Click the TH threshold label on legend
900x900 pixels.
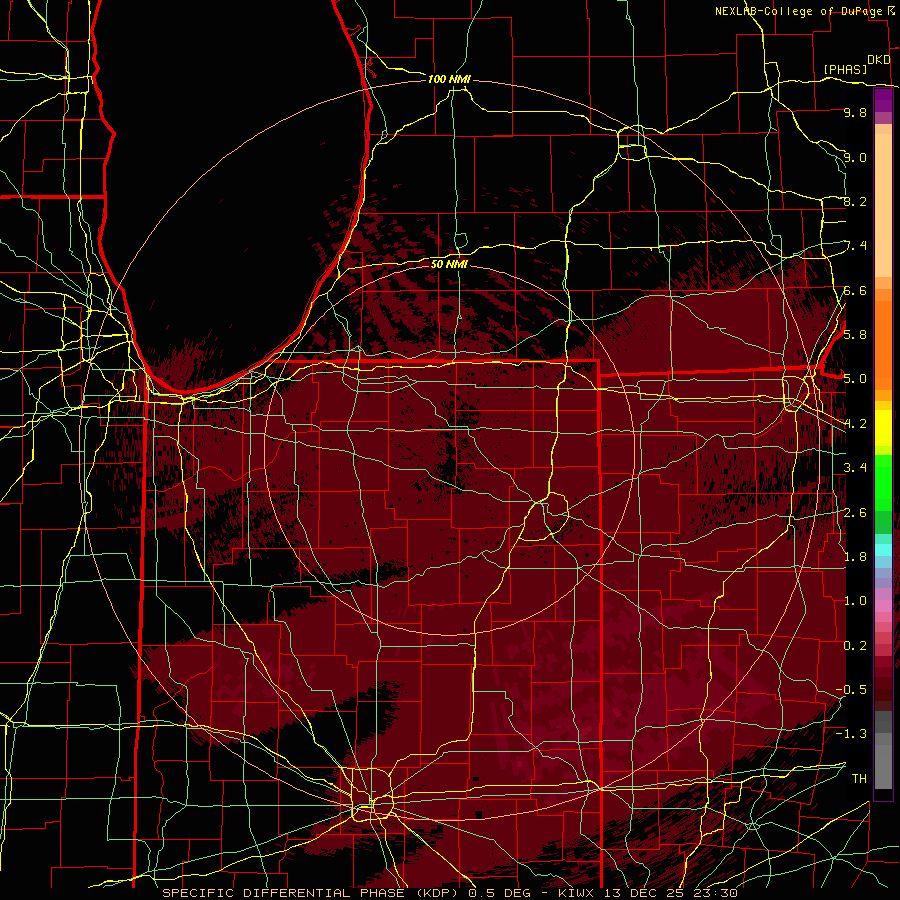coord(859,778)
